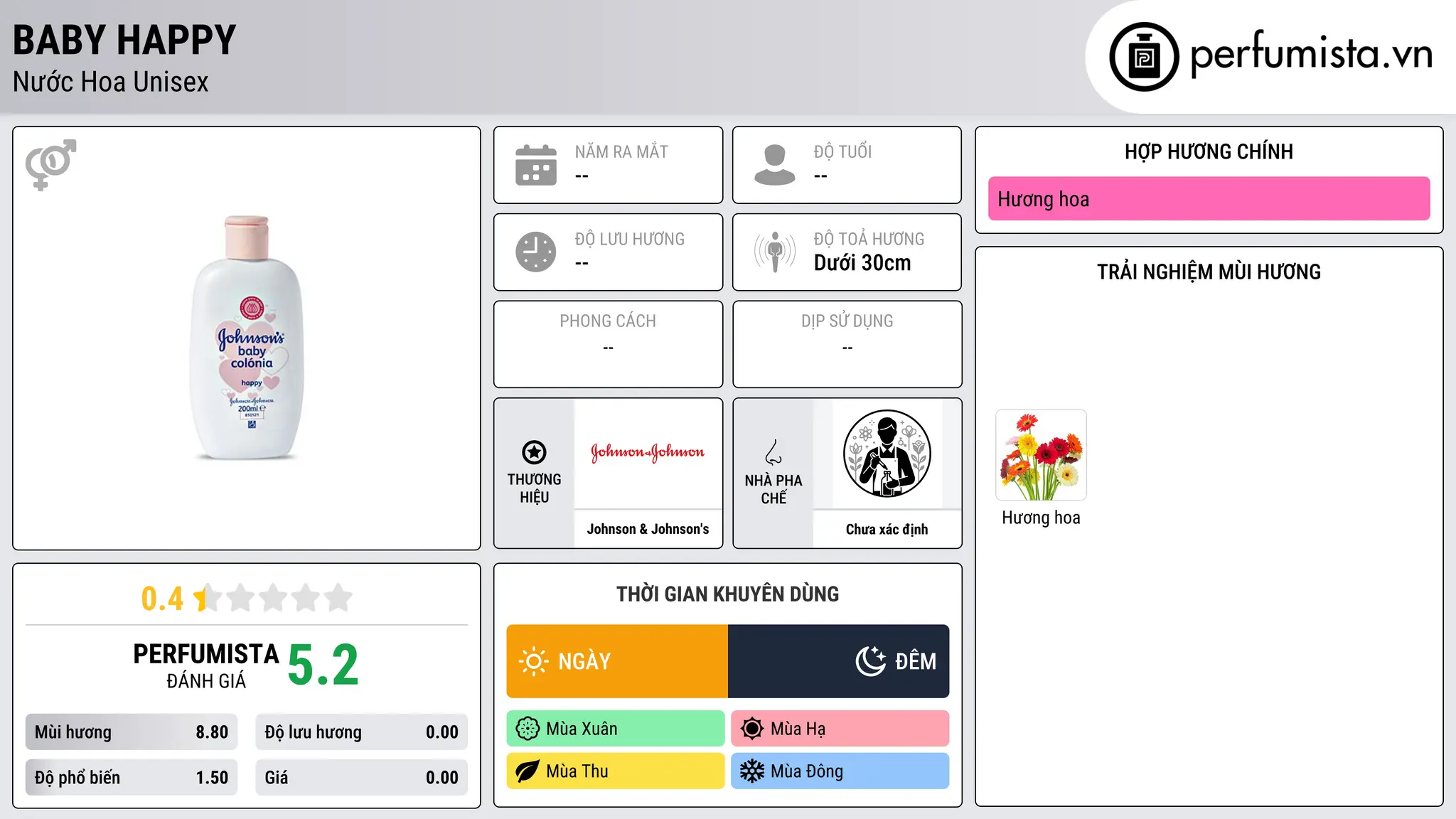Click the sun icon for Mùa Hạ
The width and height of the screenshot is (1456, 819).
[752, 729]
